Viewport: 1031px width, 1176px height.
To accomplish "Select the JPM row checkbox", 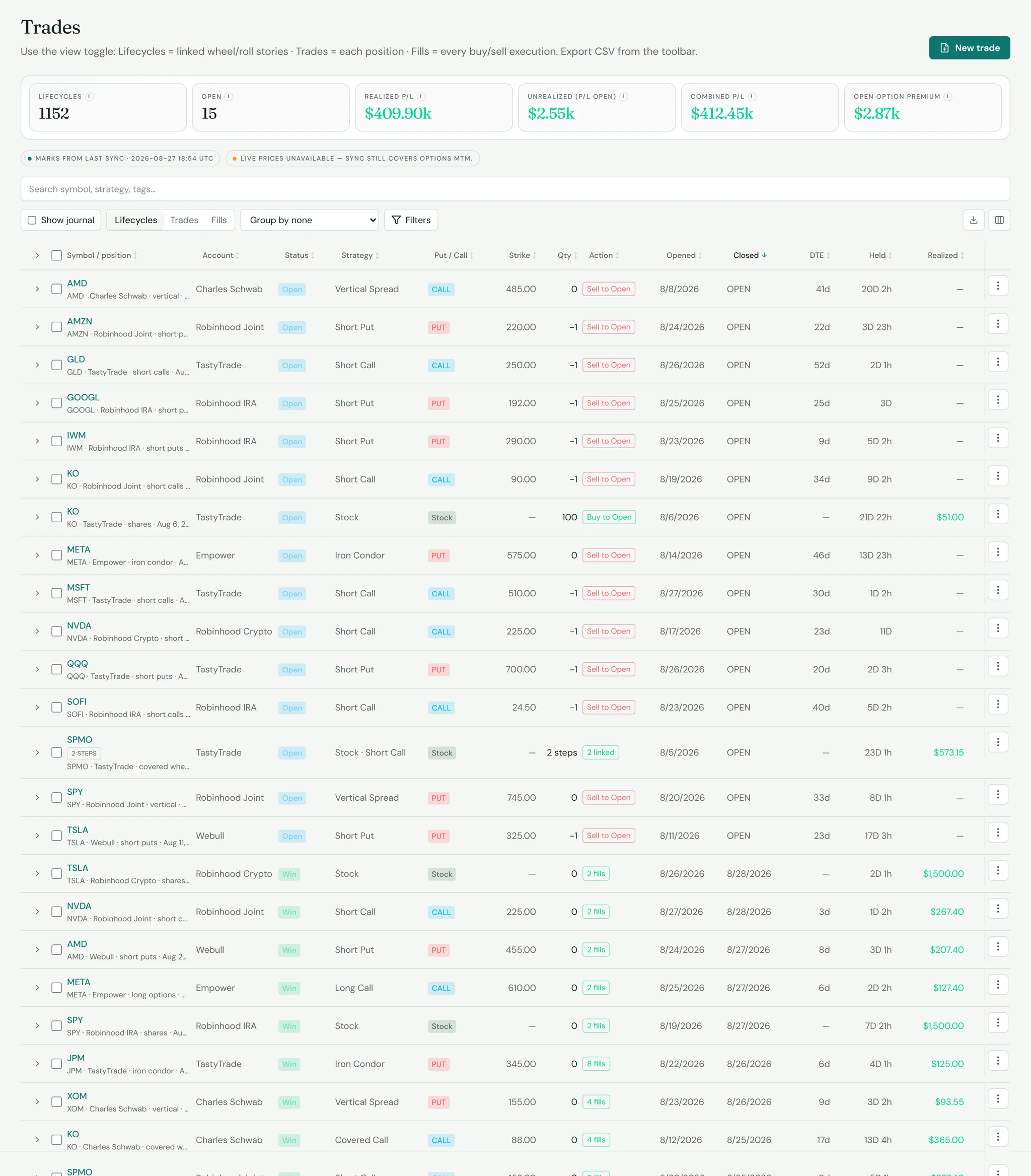I will [x=56, y=1064].
